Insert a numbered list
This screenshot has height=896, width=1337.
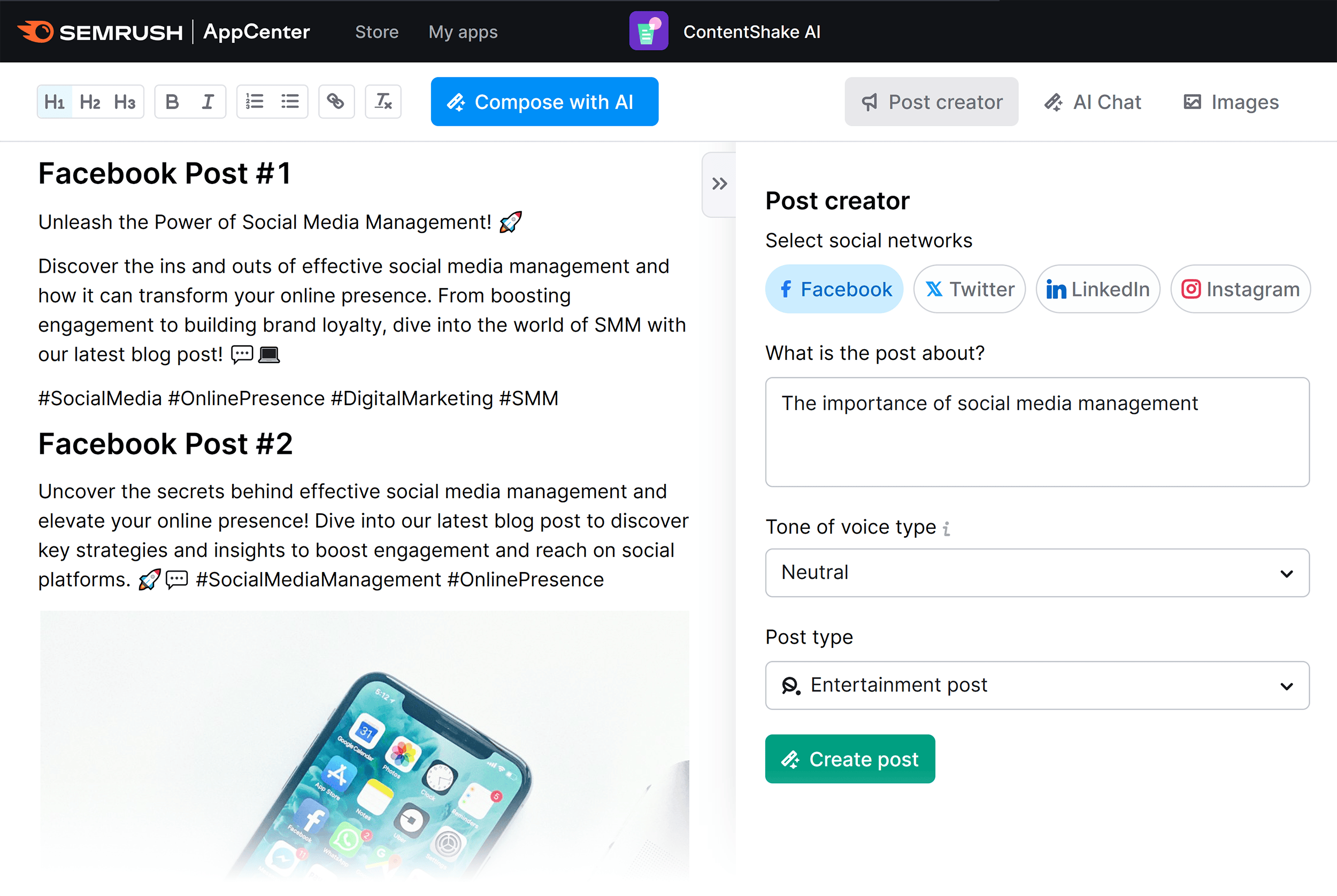pos(255,102)
